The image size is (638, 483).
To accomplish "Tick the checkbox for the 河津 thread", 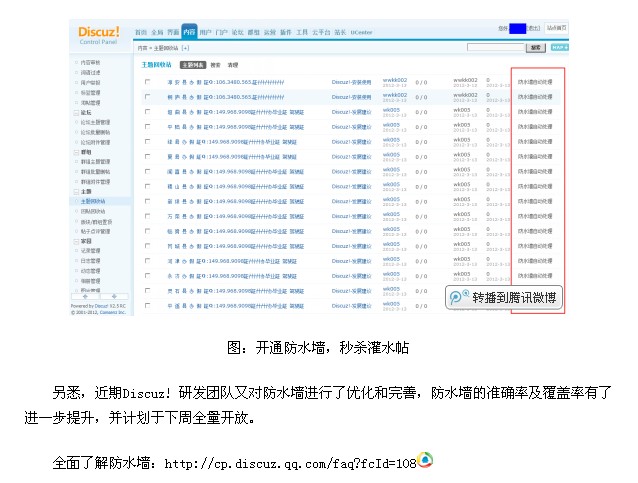I will click(147, 261).
